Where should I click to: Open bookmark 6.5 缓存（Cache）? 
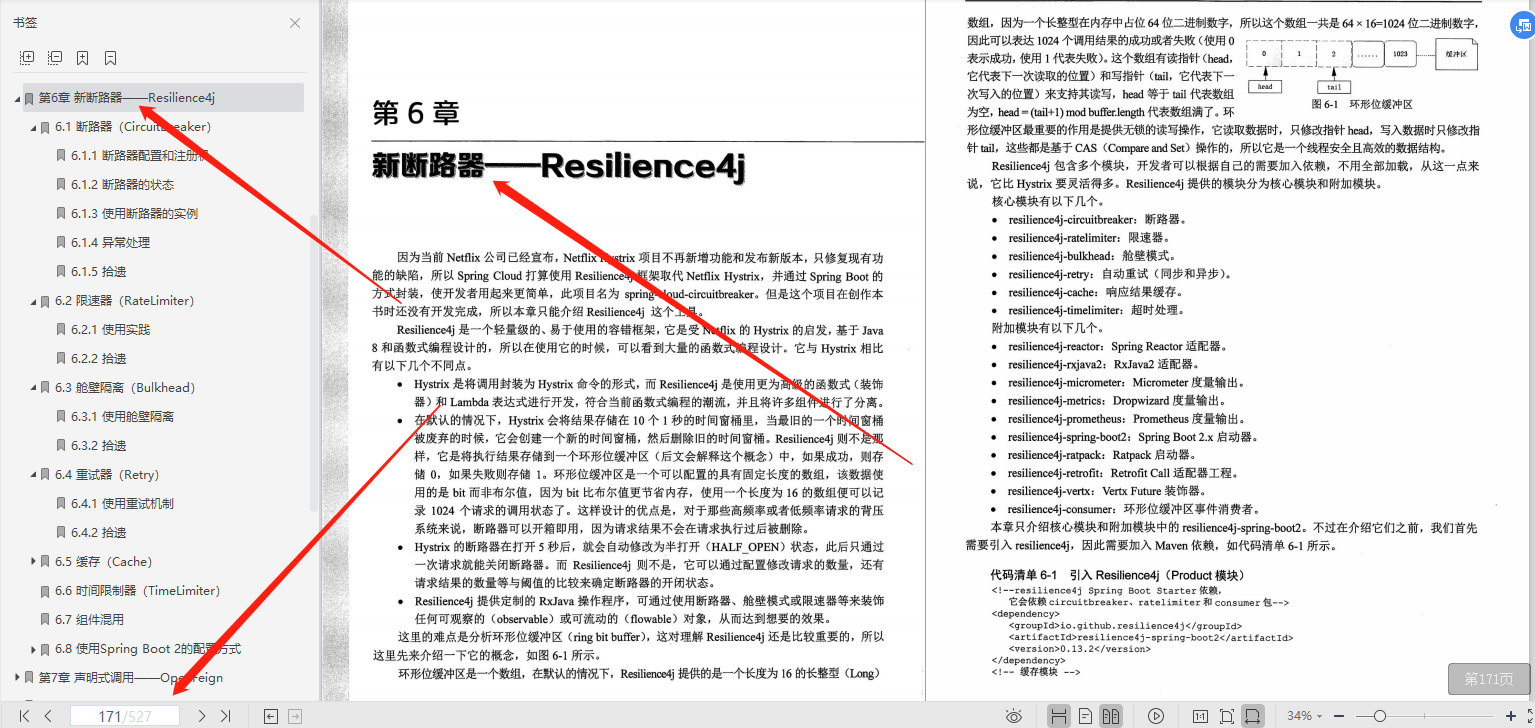click(103, 562)
